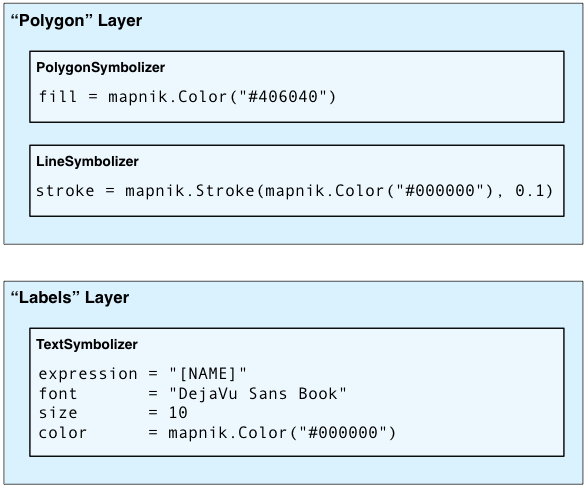Click the stroke property name
Image resolution: width=586 pixels, height=487 pixels.
pos(65,191)
